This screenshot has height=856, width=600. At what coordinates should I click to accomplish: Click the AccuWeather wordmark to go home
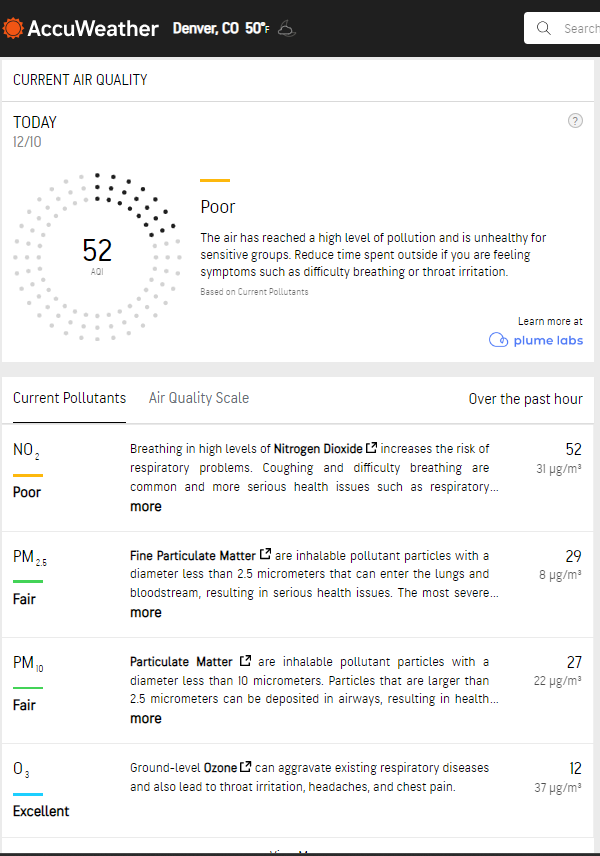[93, 28]
